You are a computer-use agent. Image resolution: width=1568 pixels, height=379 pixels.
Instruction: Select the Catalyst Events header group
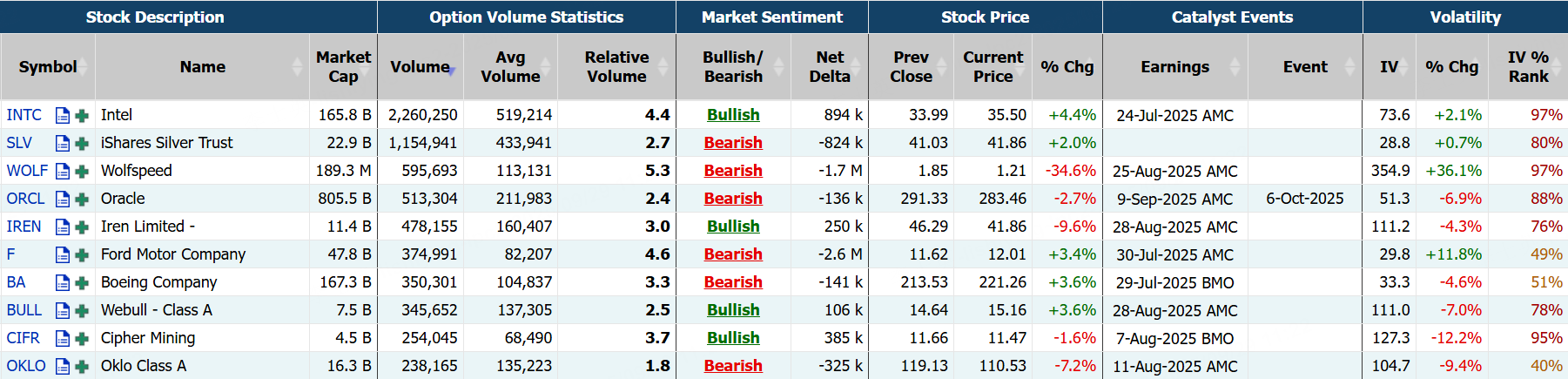1231,17
